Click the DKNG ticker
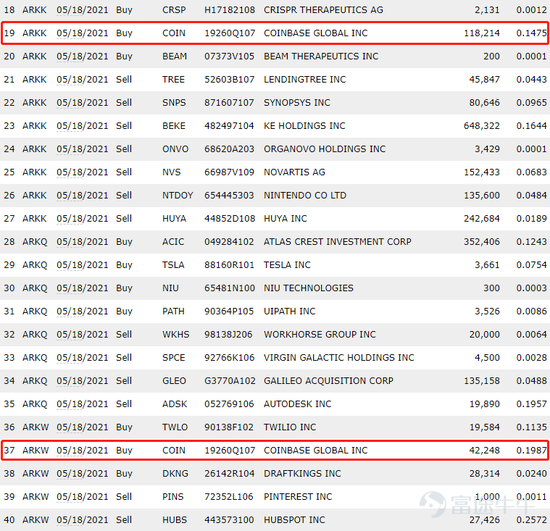Image resolution: width=550 pixels, height=531 pixels. pyautogui.click(x=175, y=473)
